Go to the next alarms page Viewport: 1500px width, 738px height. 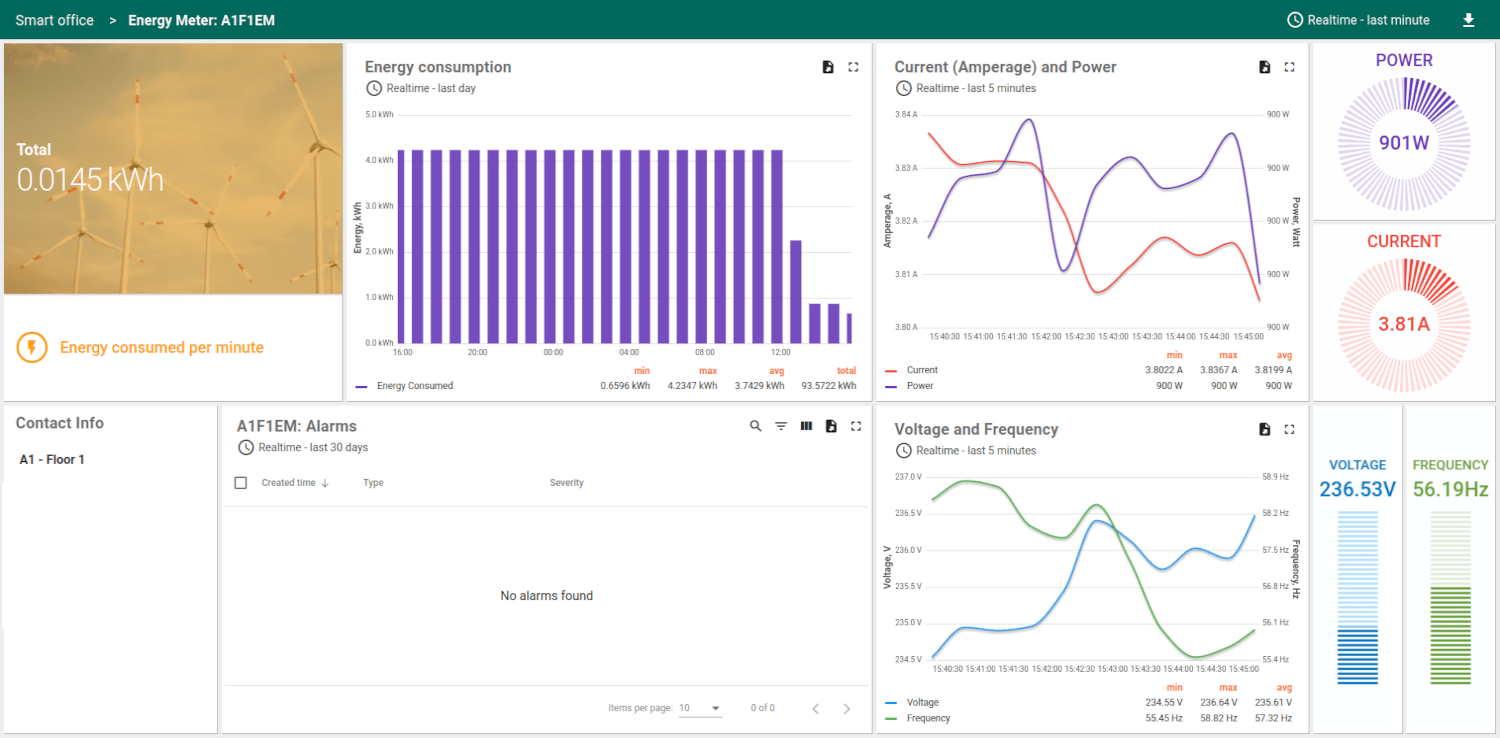(847, 708)
